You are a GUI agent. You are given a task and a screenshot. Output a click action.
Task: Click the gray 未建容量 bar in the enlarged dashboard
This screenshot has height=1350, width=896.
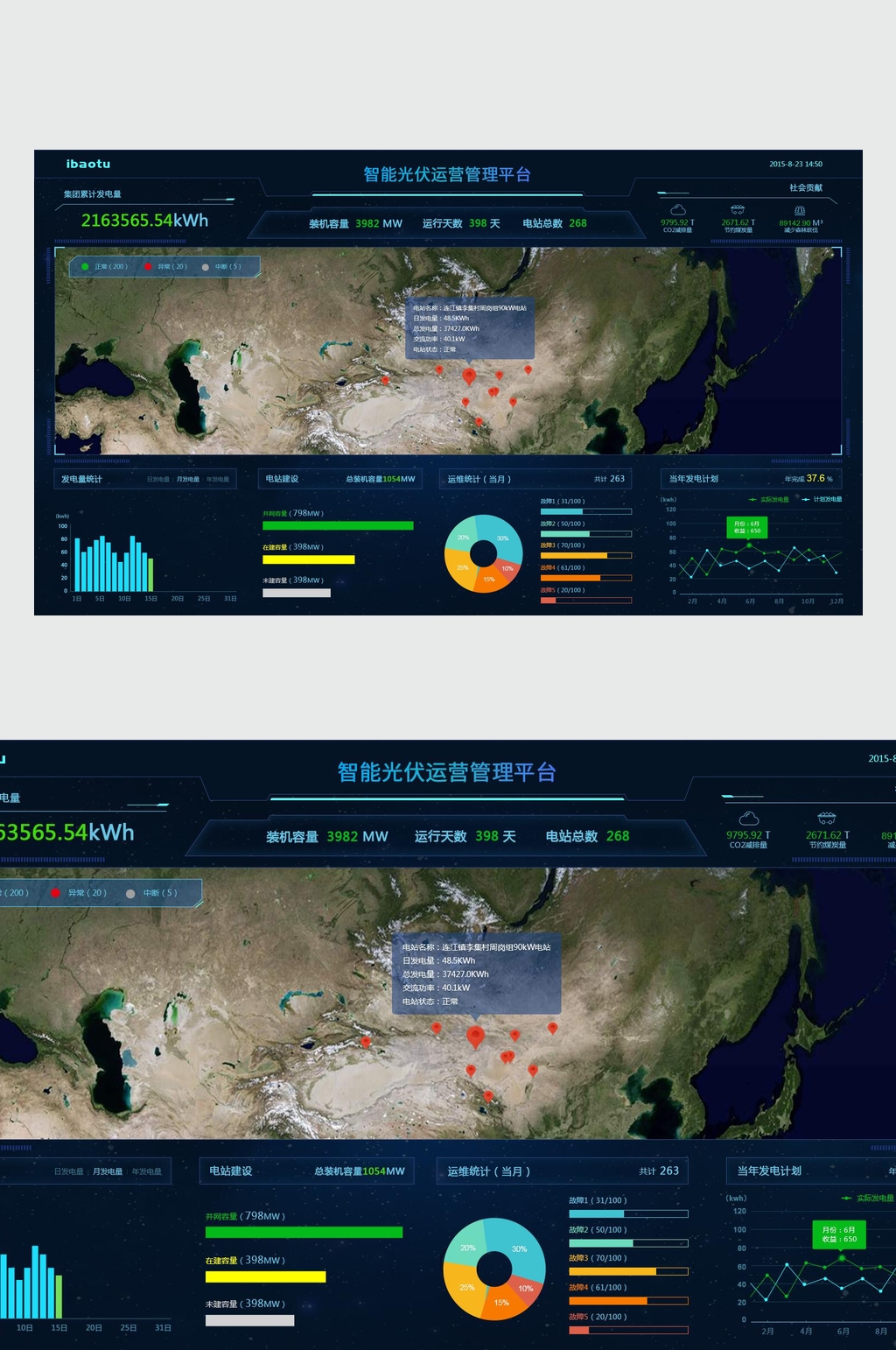click(x=250, y=1320)
